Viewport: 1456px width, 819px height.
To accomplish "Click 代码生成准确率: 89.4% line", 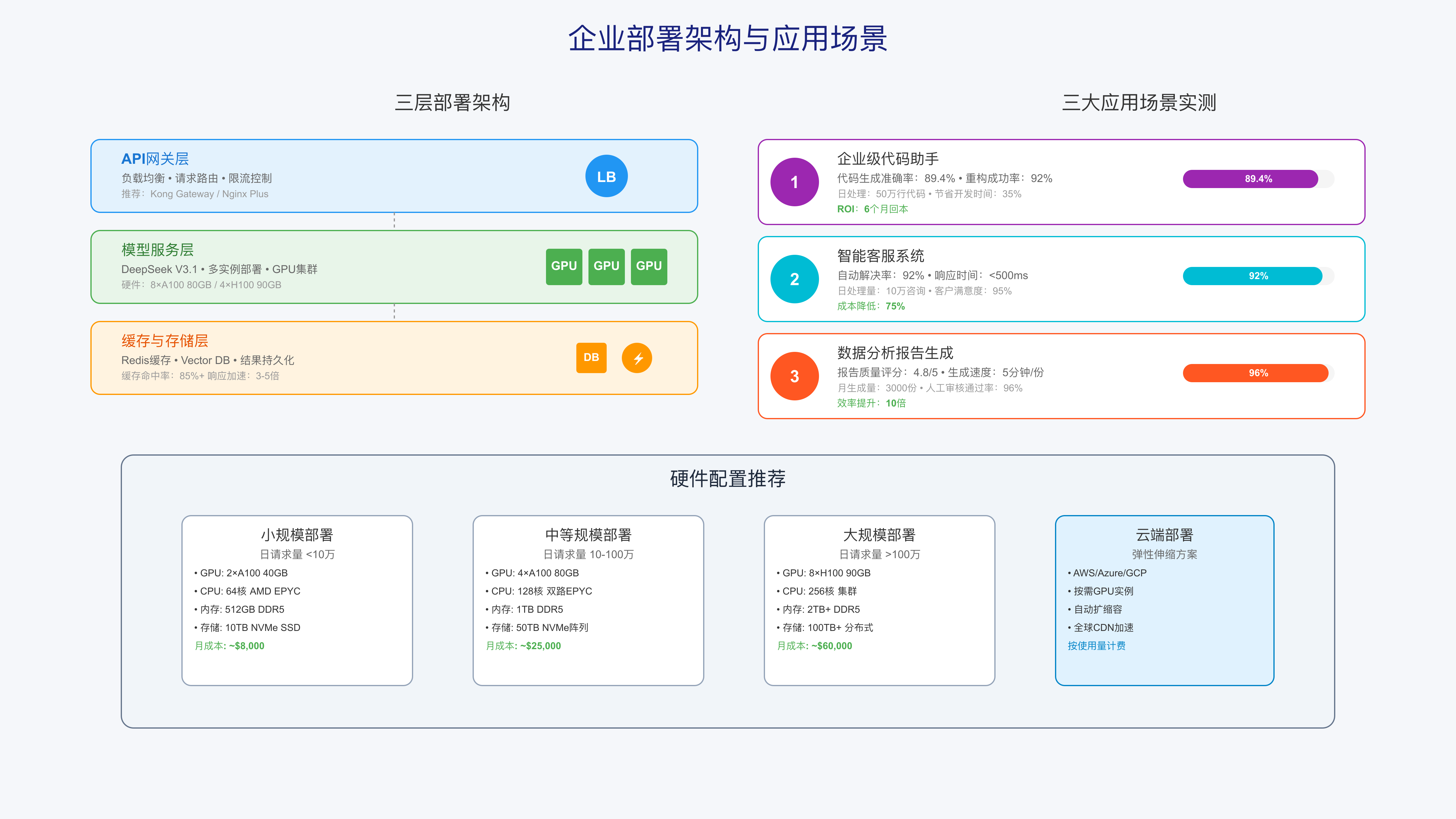I will coord(945,178).
